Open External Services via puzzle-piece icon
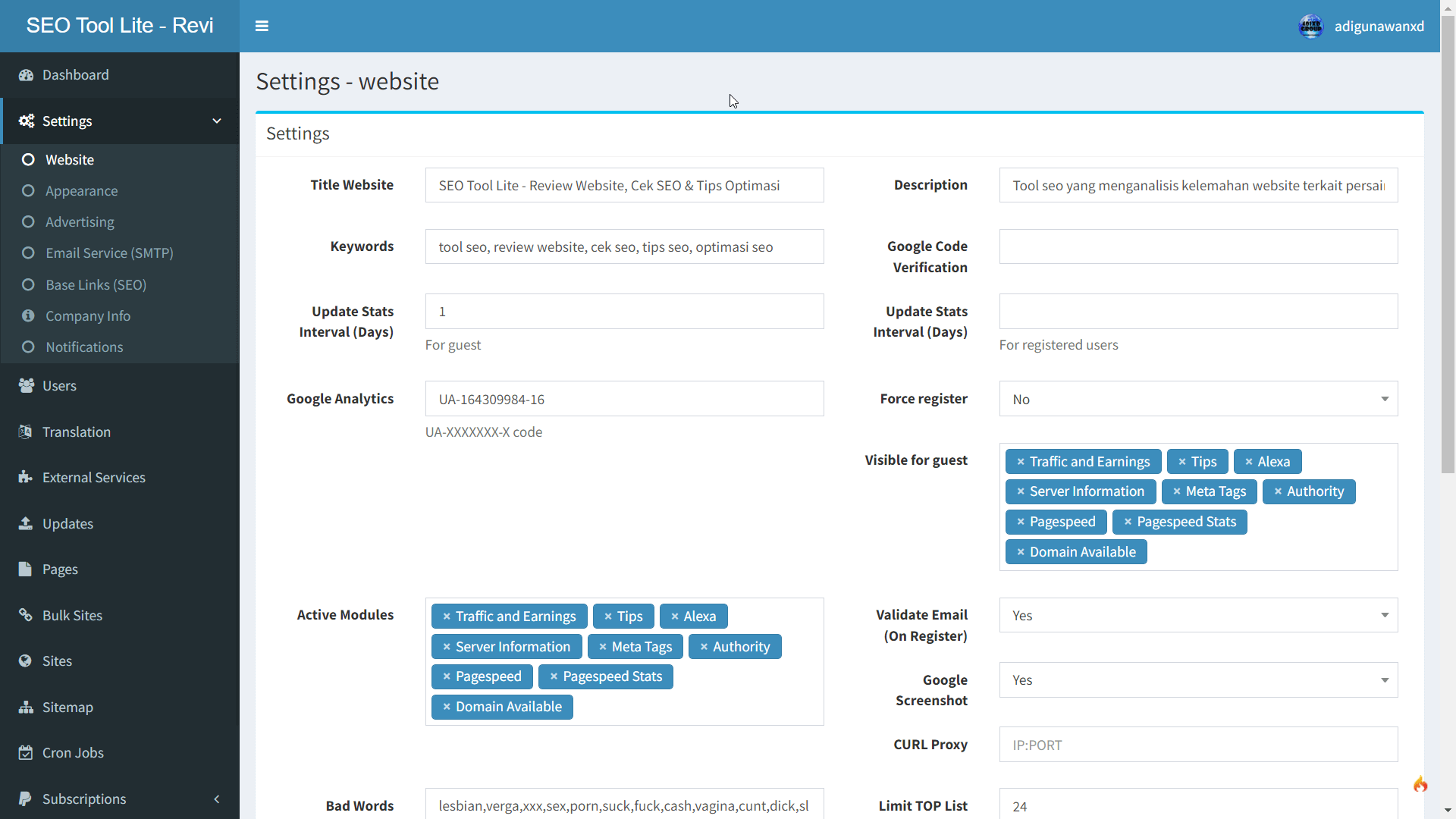 click(27, 477)
